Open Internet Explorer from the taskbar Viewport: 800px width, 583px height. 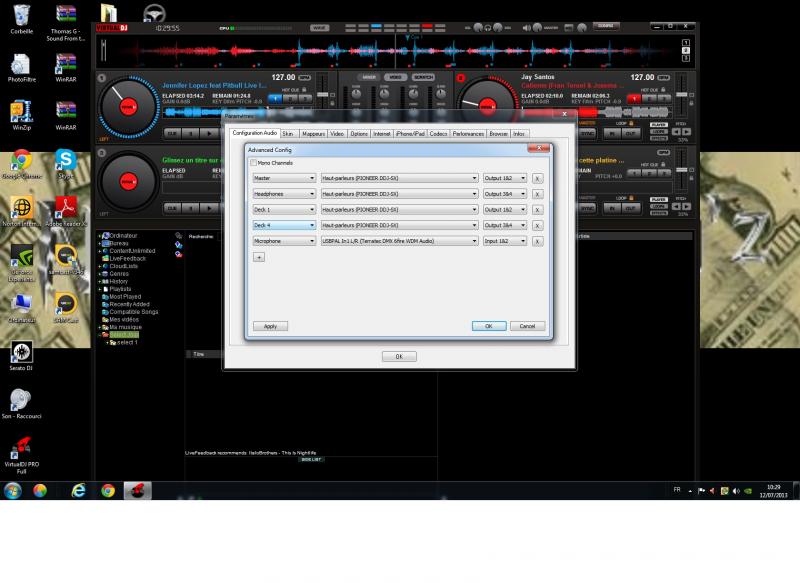tap(78, 491)
